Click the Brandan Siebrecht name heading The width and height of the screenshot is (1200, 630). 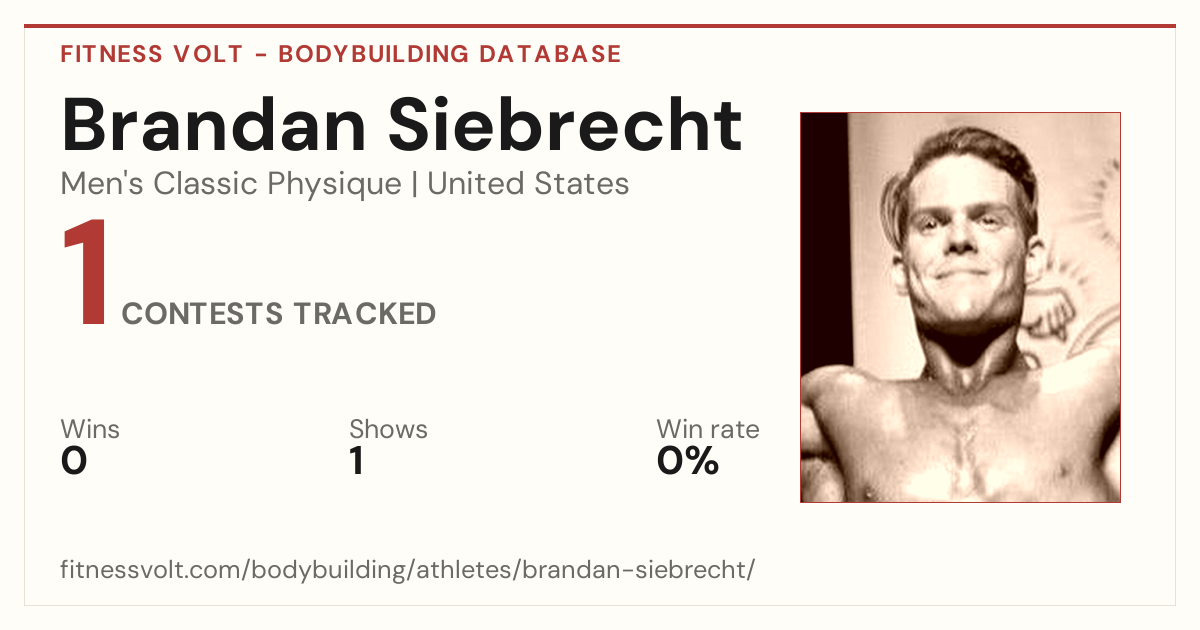[x=402, y=125]
